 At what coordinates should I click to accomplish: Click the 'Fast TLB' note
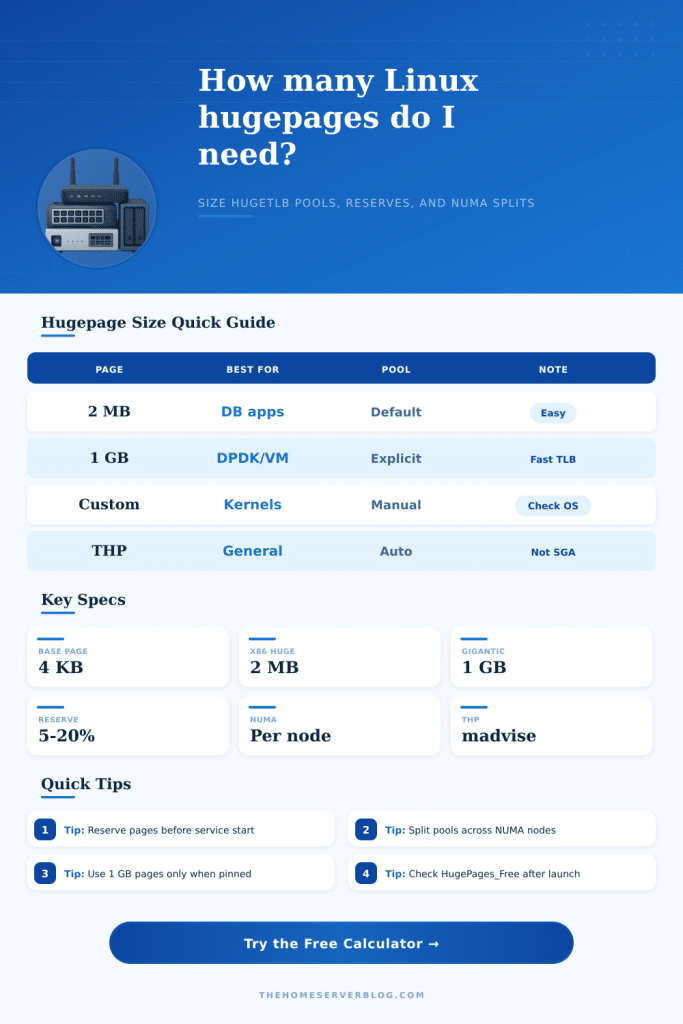(x=552, y=459)
